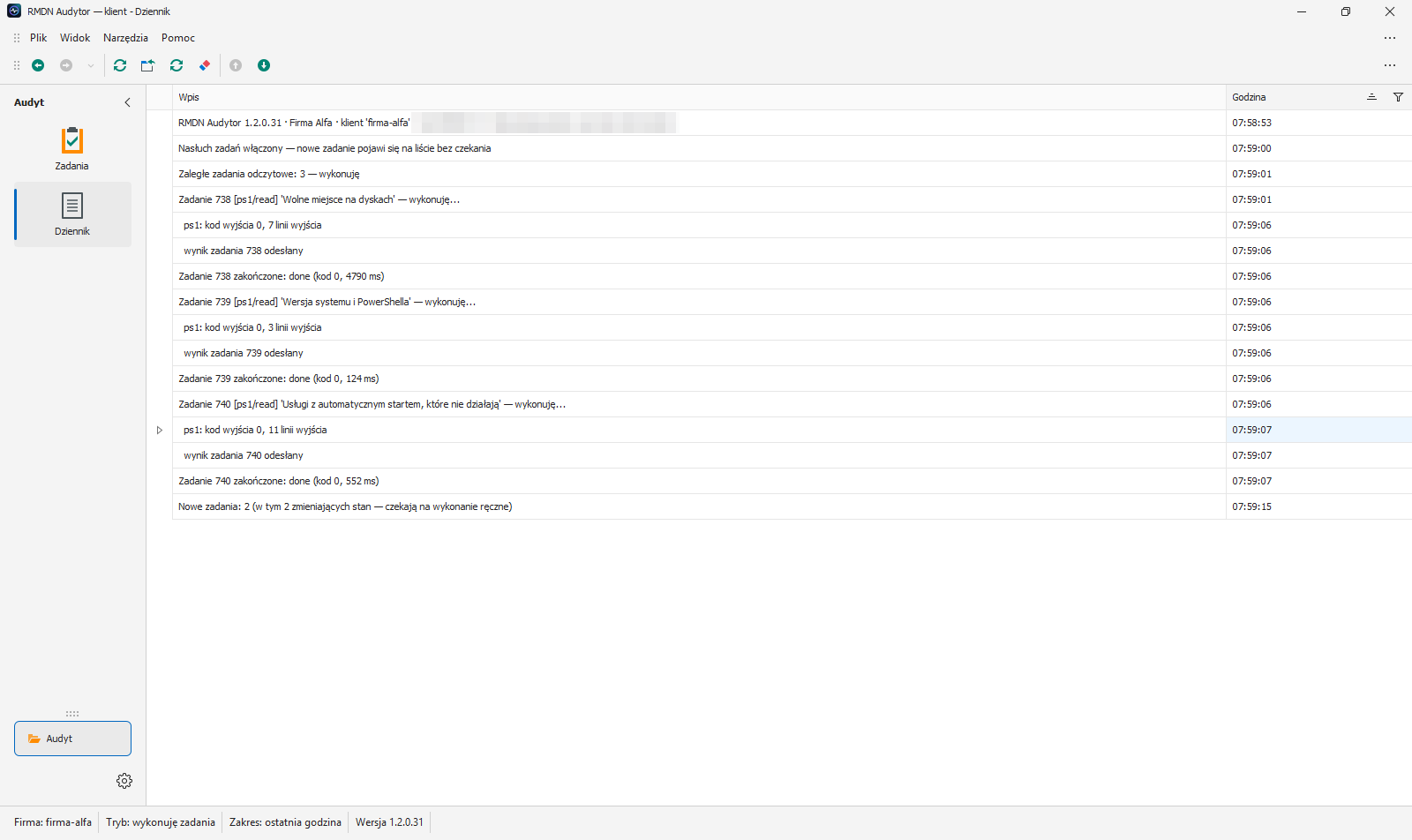1412x840 pixels.
Task: Open the settings gear in sidebar
Action: [124, 781]
